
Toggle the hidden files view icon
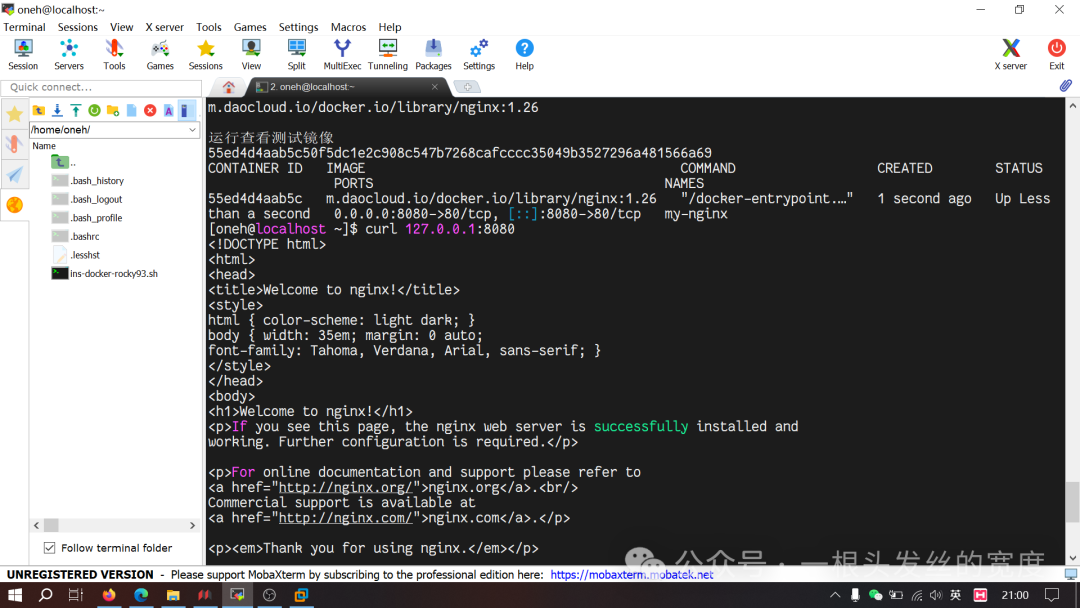point(185,110)
